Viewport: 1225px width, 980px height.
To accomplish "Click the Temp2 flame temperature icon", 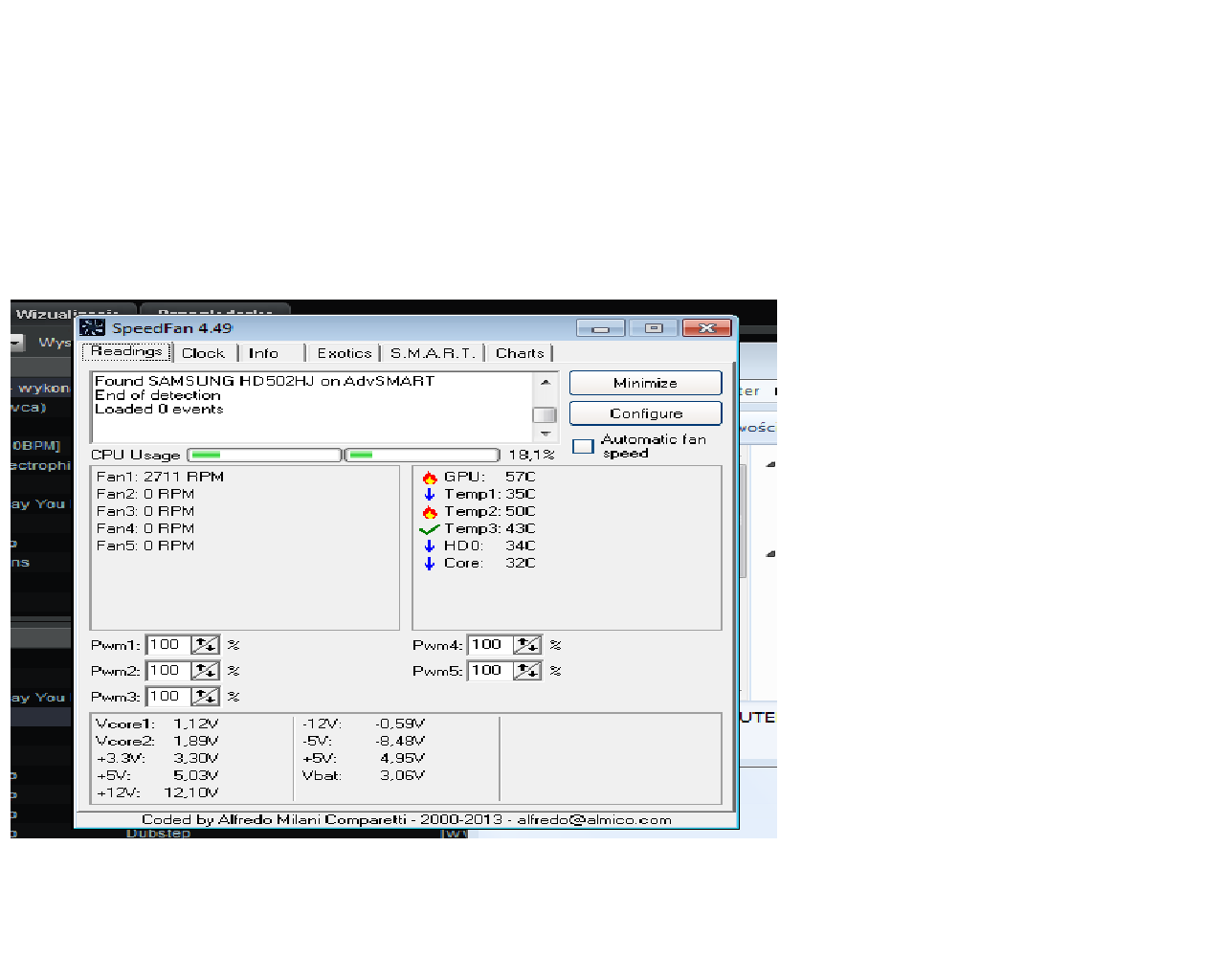I will click(x=430, y=512).
